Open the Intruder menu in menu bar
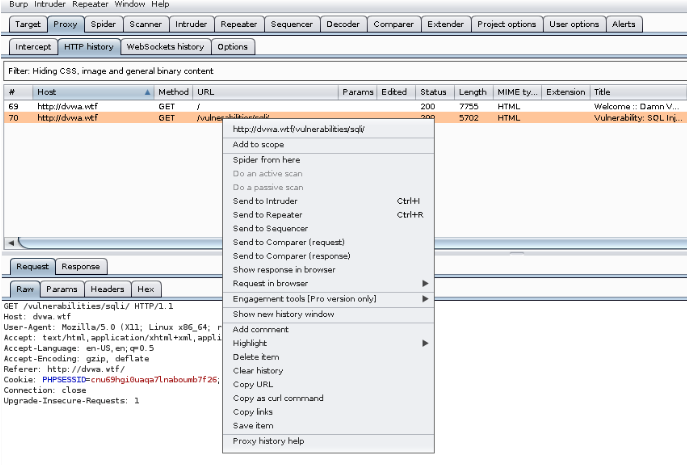 coord(50,4)
